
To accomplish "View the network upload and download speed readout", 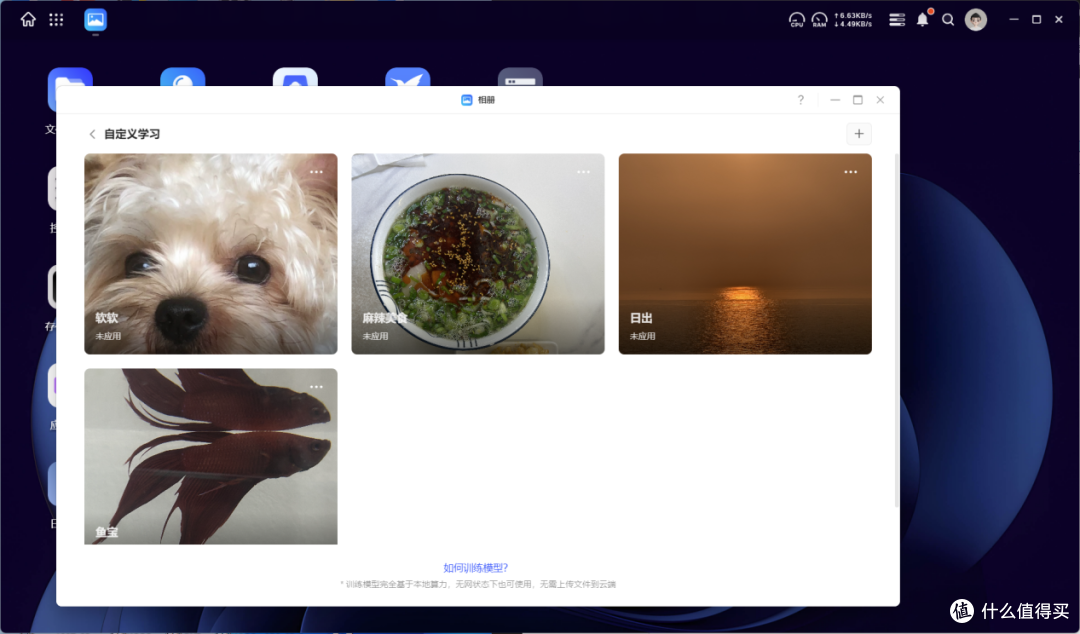I will tap(853, 20).
